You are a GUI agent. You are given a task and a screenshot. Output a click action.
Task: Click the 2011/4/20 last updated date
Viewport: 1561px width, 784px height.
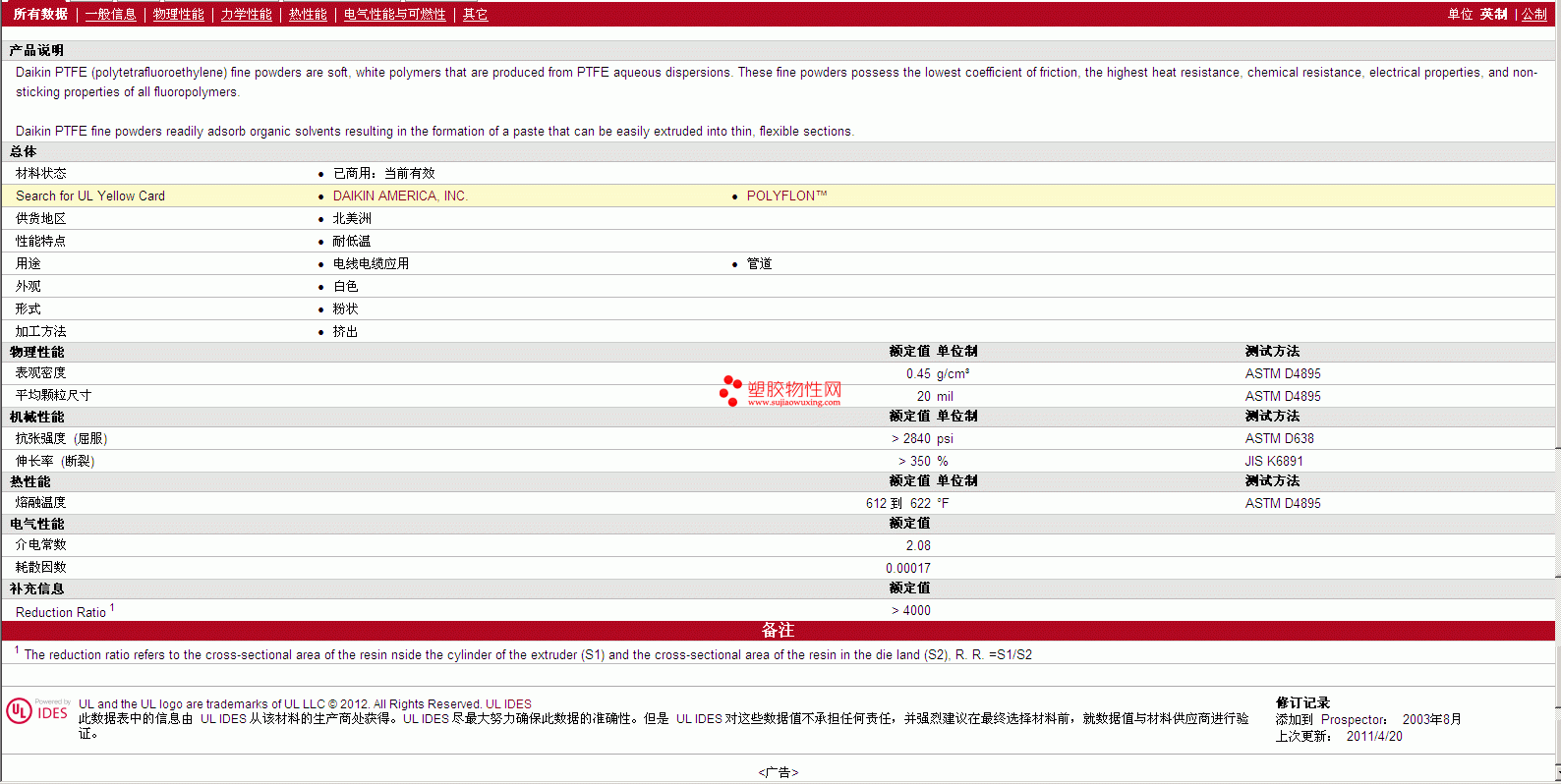pos(1374,736)
